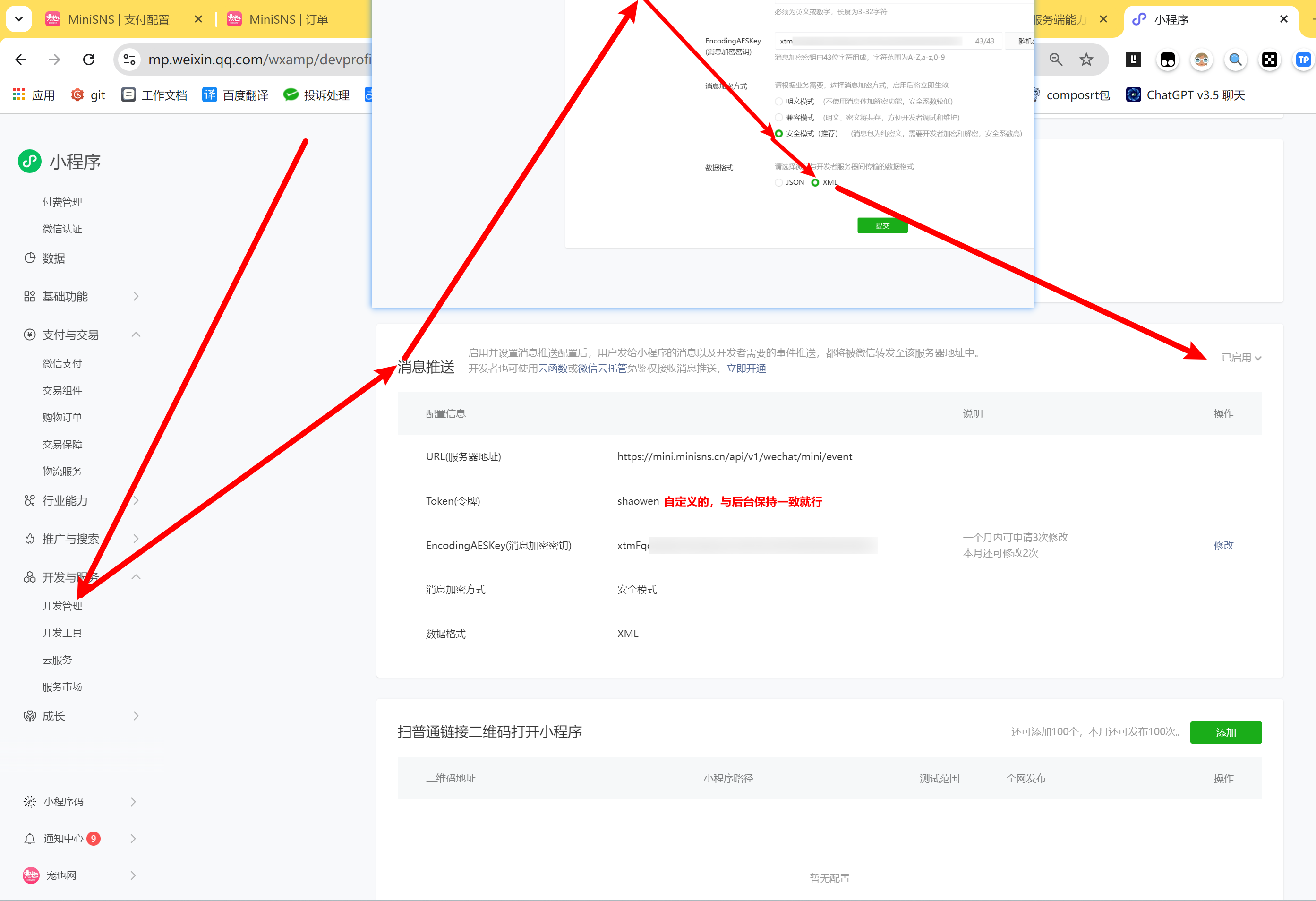Open the 已启用 status dropdown
Screen dimensions: 1316x901
(x=1241, y=358)
